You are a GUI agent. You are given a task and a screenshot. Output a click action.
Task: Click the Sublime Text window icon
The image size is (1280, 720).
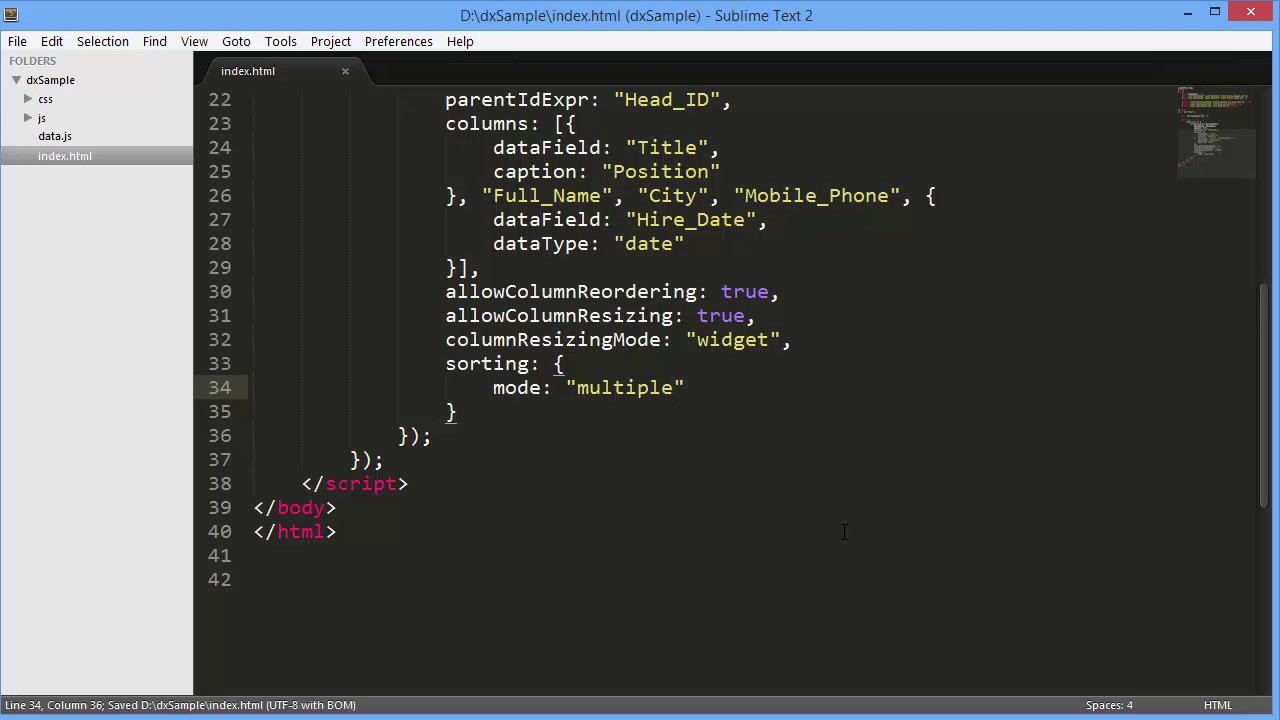click(x=11, y=14)
